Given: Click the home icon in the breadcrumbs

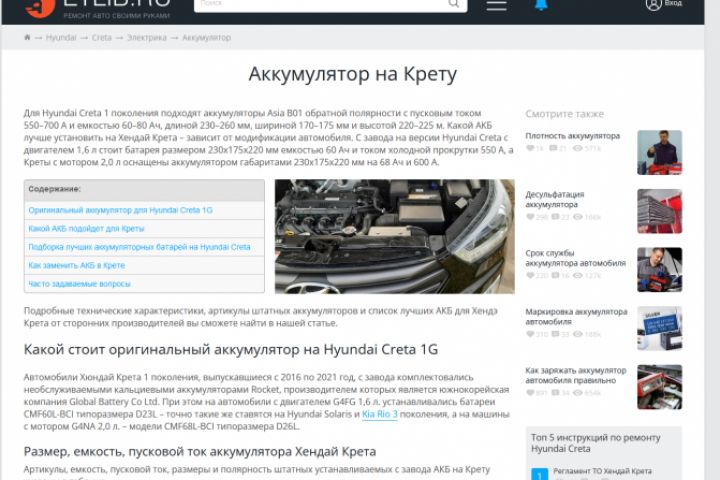Looking at the screenshot, I should pyautogui.click(x=27, y=37).
